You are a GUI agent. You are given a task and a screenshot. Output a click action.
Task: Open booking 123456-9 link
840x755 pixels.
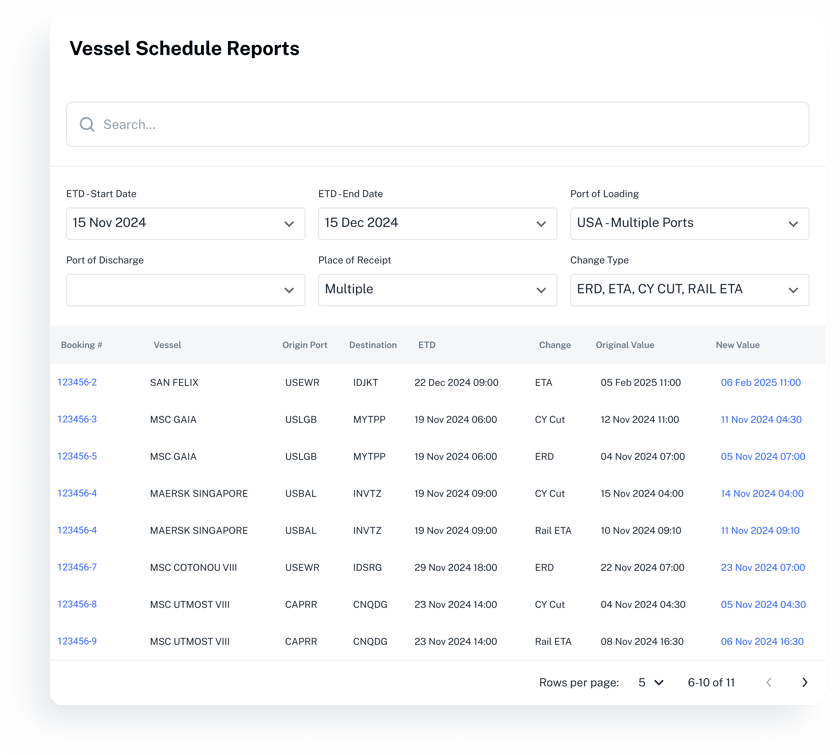(77, 641)
